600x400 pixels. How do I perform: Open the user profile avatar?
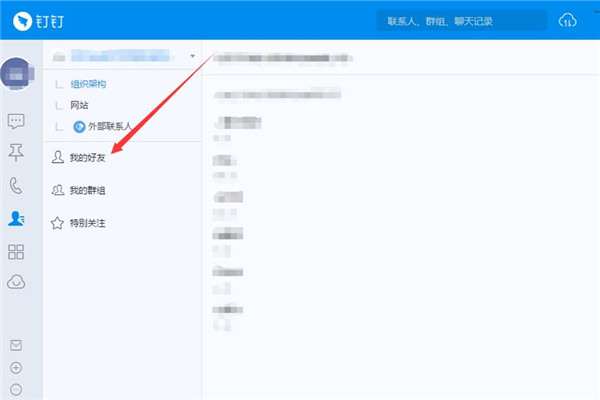point(16,72)
